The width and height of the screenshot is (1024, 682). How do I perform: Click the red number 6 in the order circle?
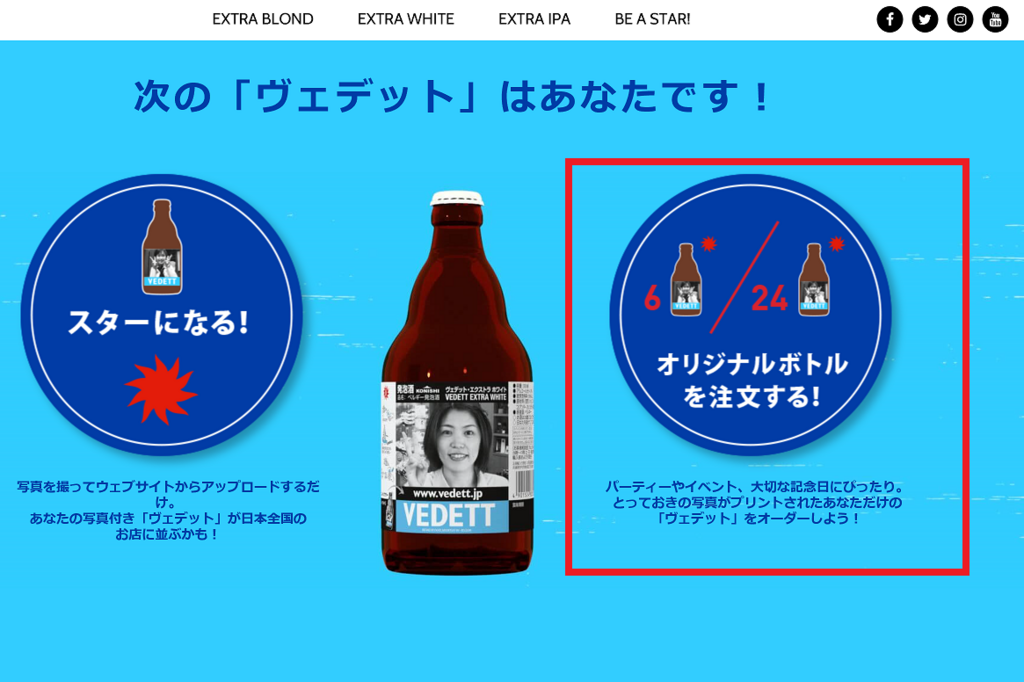[x=652, y=299]
